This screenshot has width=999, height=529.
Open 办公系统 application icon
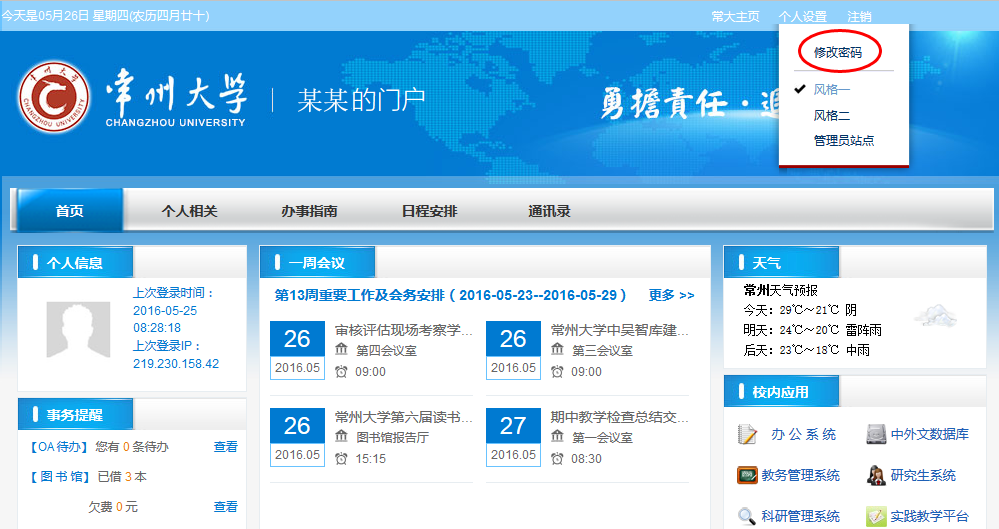(748, 435)
